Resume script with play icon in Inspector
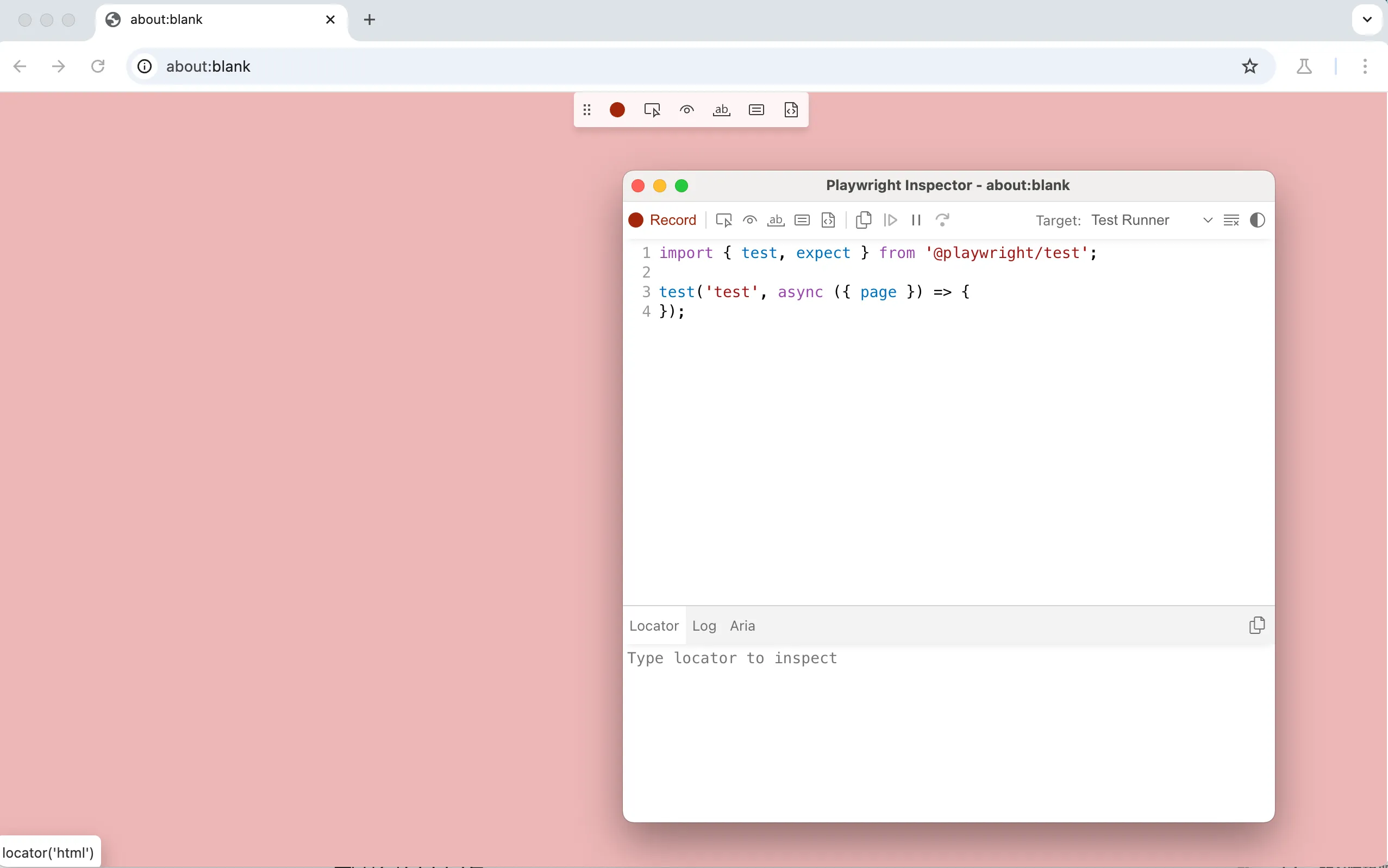Image resolution: width=1388 pixels, height=868 pixels. (890, 221)
